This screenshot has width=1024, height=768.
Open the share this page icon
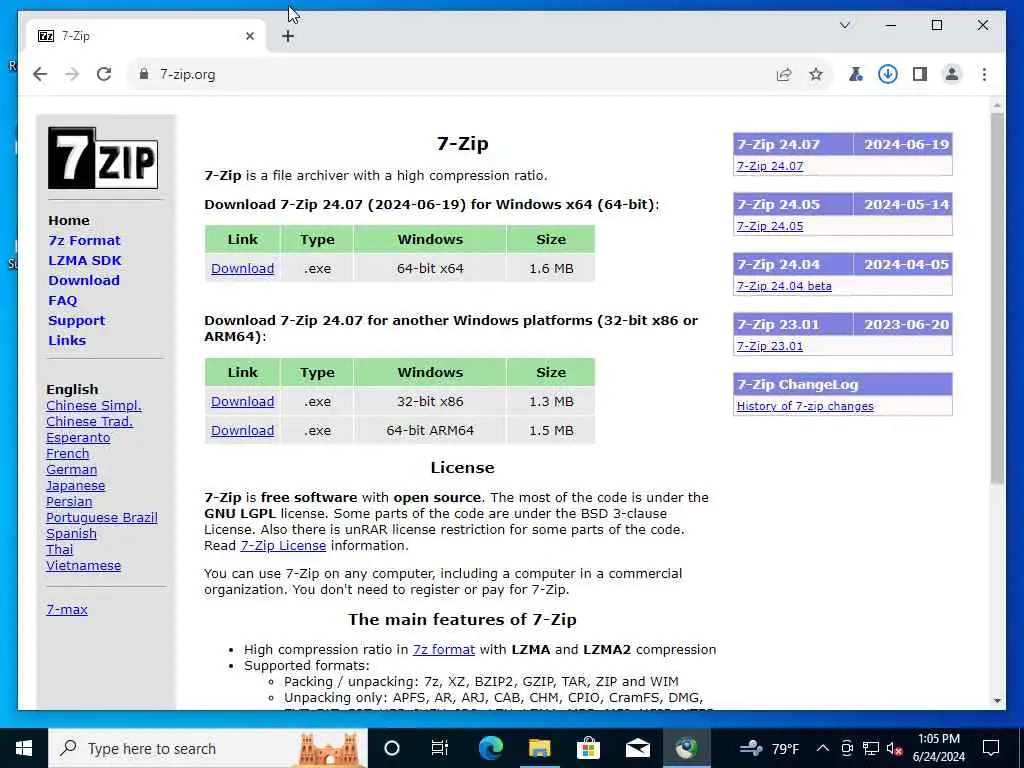pyautogui.click(x=784, y=74)
